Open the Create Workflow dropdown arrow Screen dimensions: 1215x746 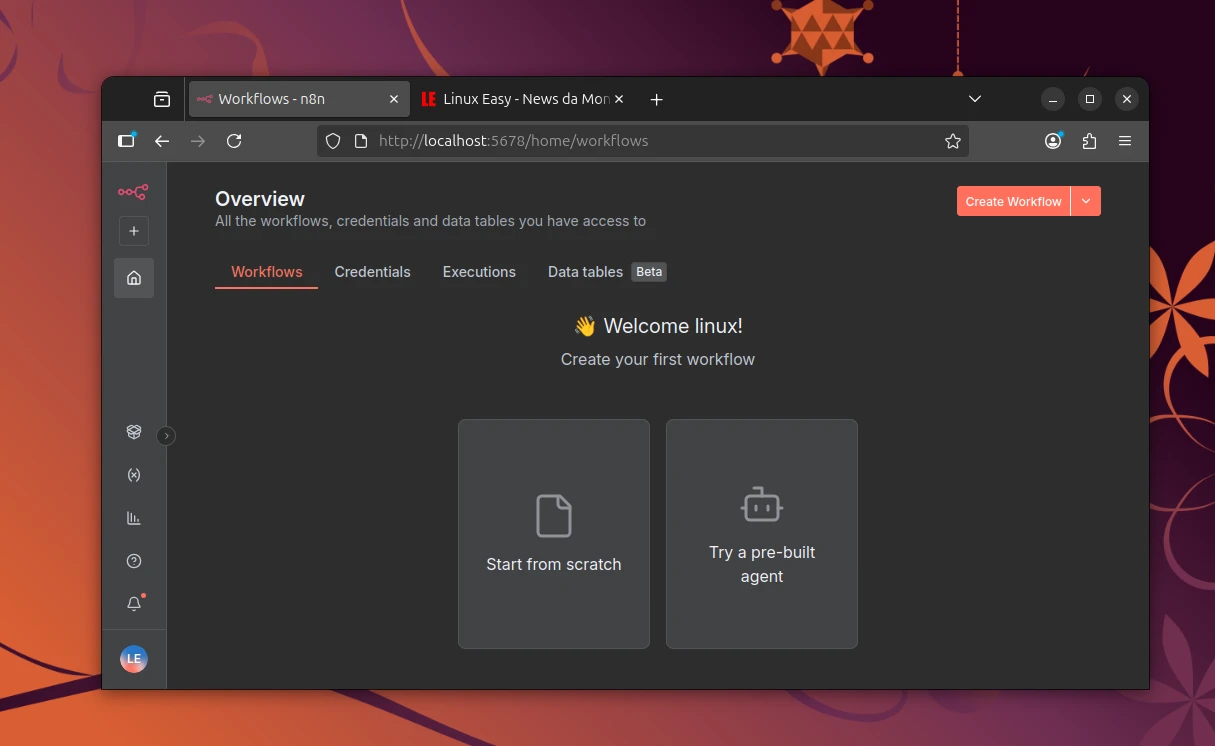1086,201
